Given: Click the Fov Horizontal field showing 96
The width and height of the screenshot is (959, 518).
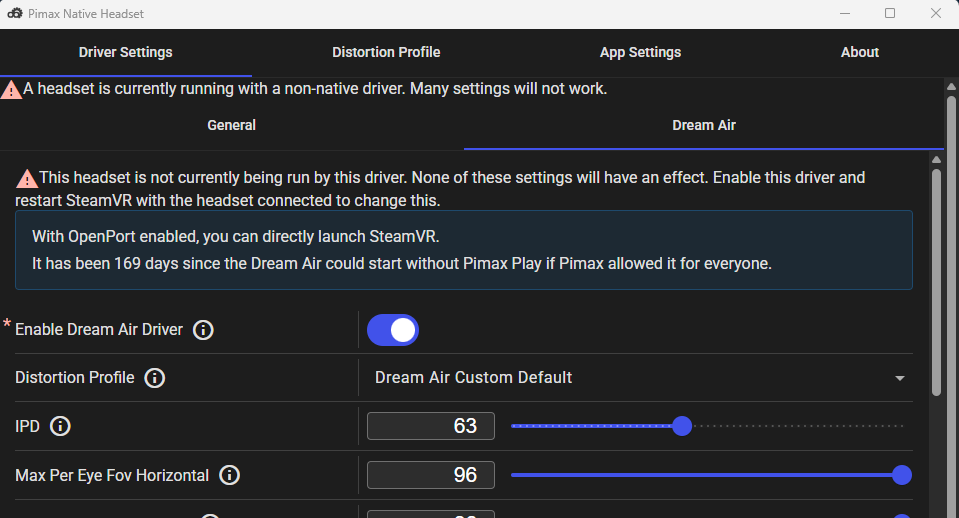Looking at the screenshot, I should pyautogui.click(x=431, y=475).
